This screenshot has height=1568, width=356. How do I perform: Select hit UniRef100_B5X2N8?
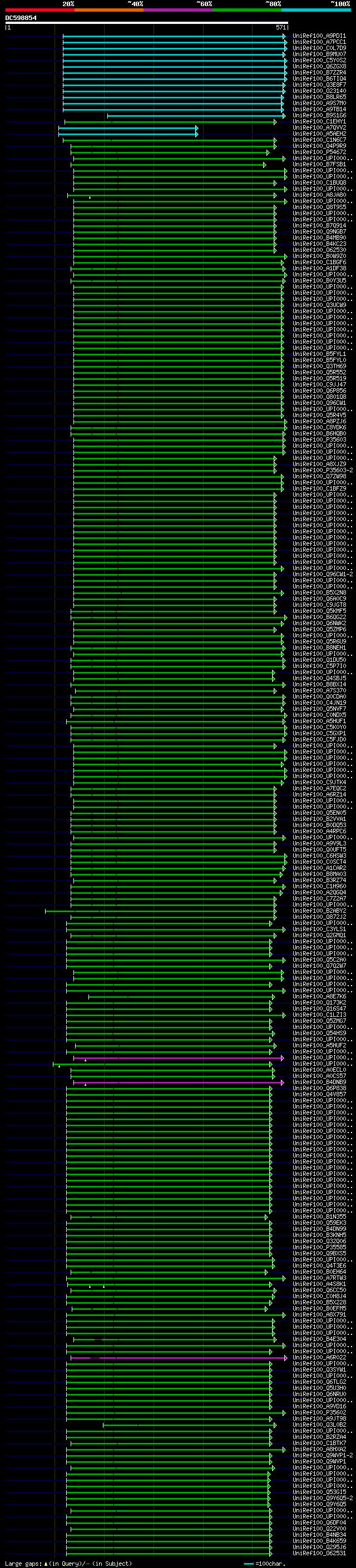(x=319, y=593)
